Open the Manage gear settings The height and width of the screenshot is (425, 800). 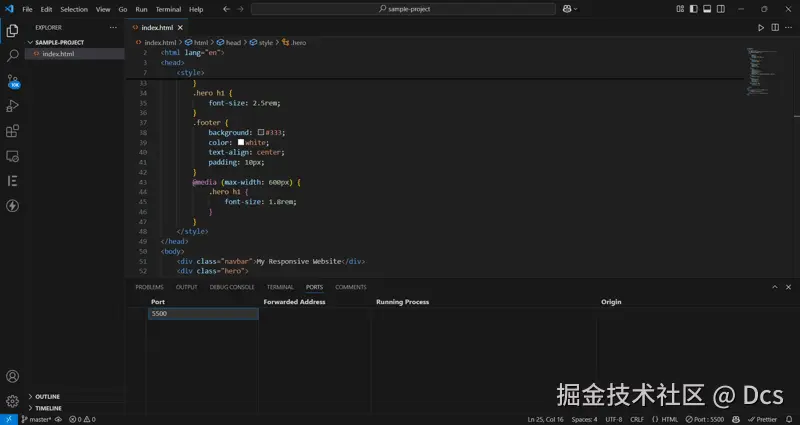12,400
